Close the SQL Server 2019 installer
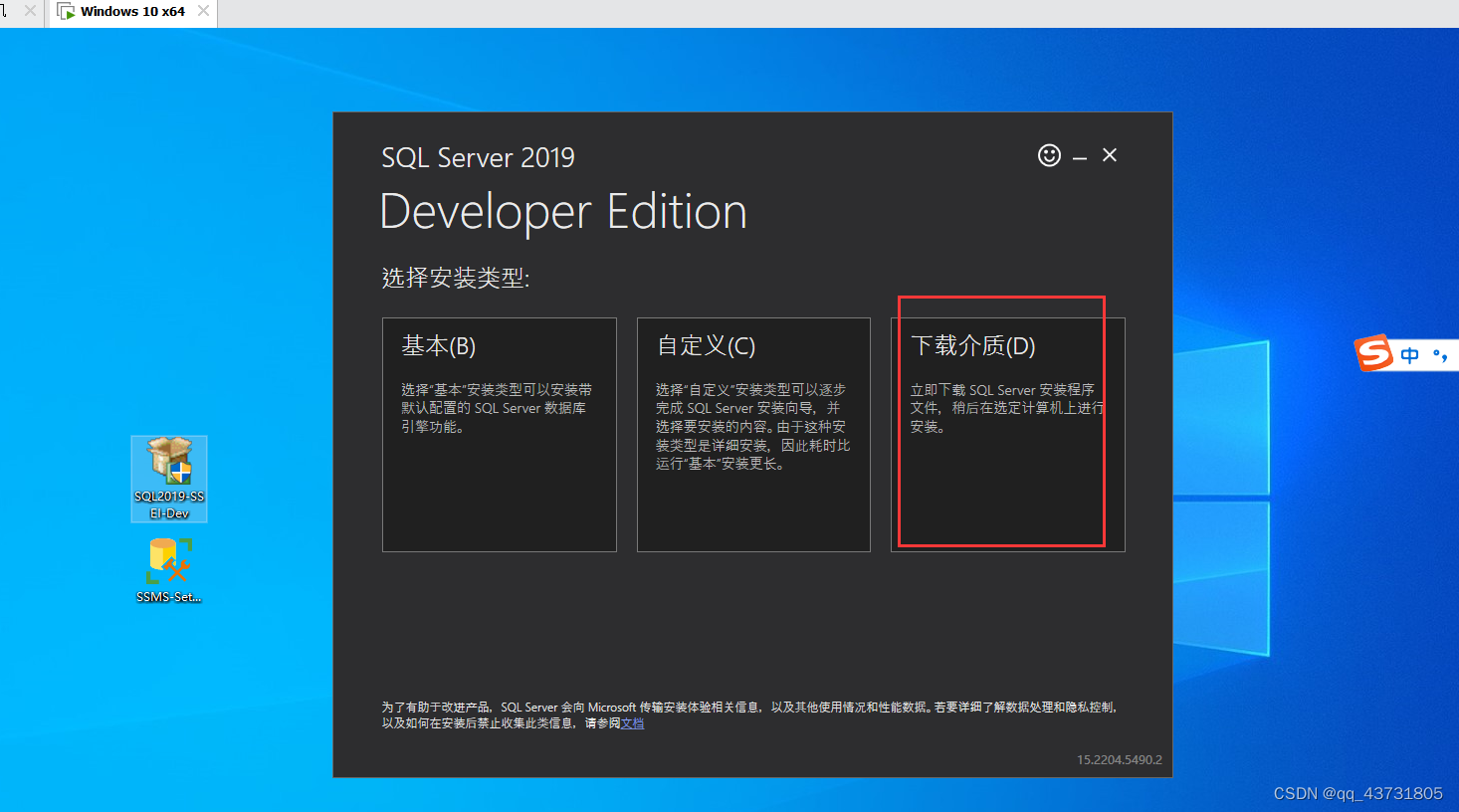Image resolution: width=1459 pixels, height=812 pixels. (1110, 155)
